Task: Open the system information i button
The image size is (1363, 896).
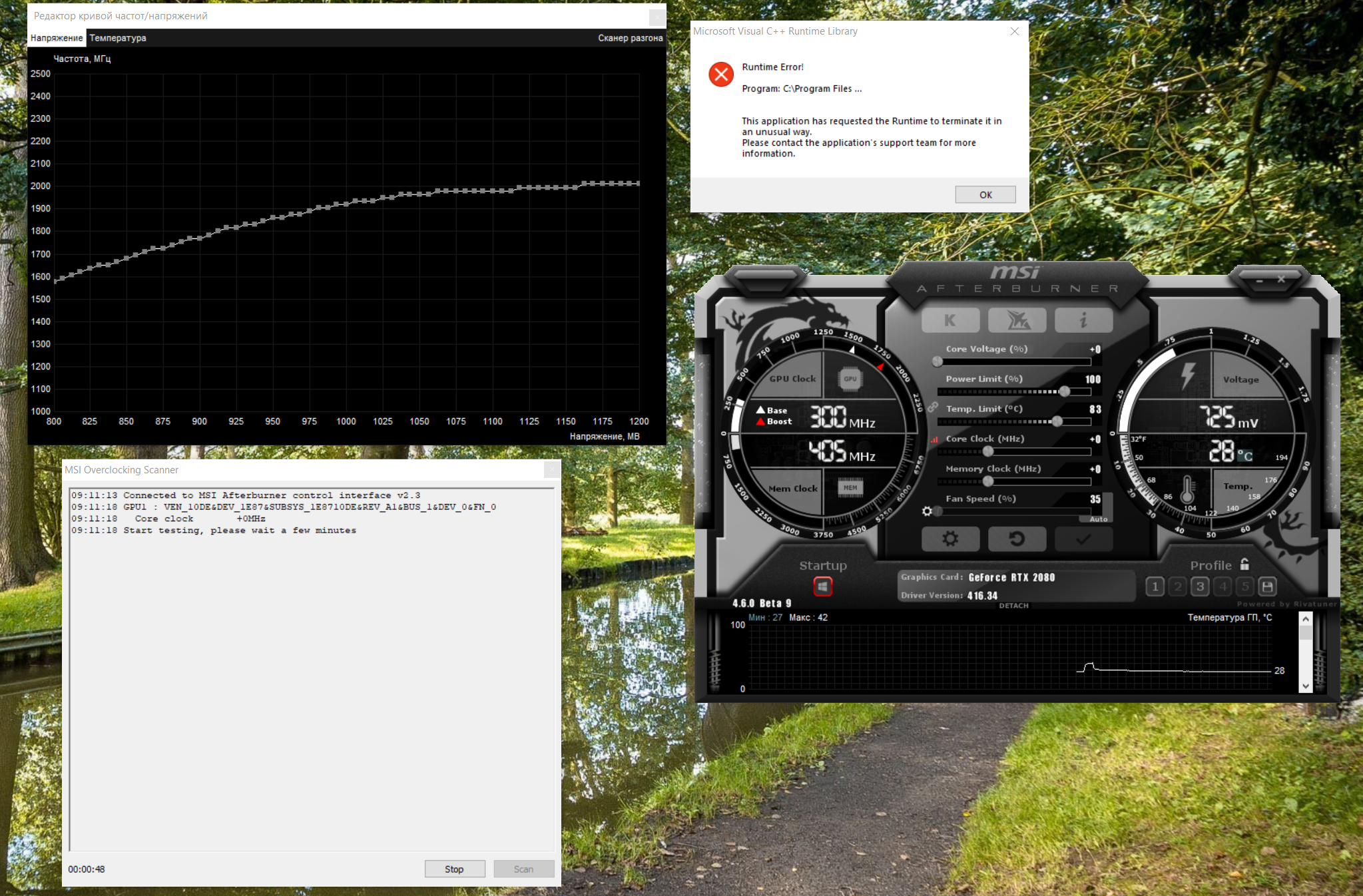Action: 1083,320
